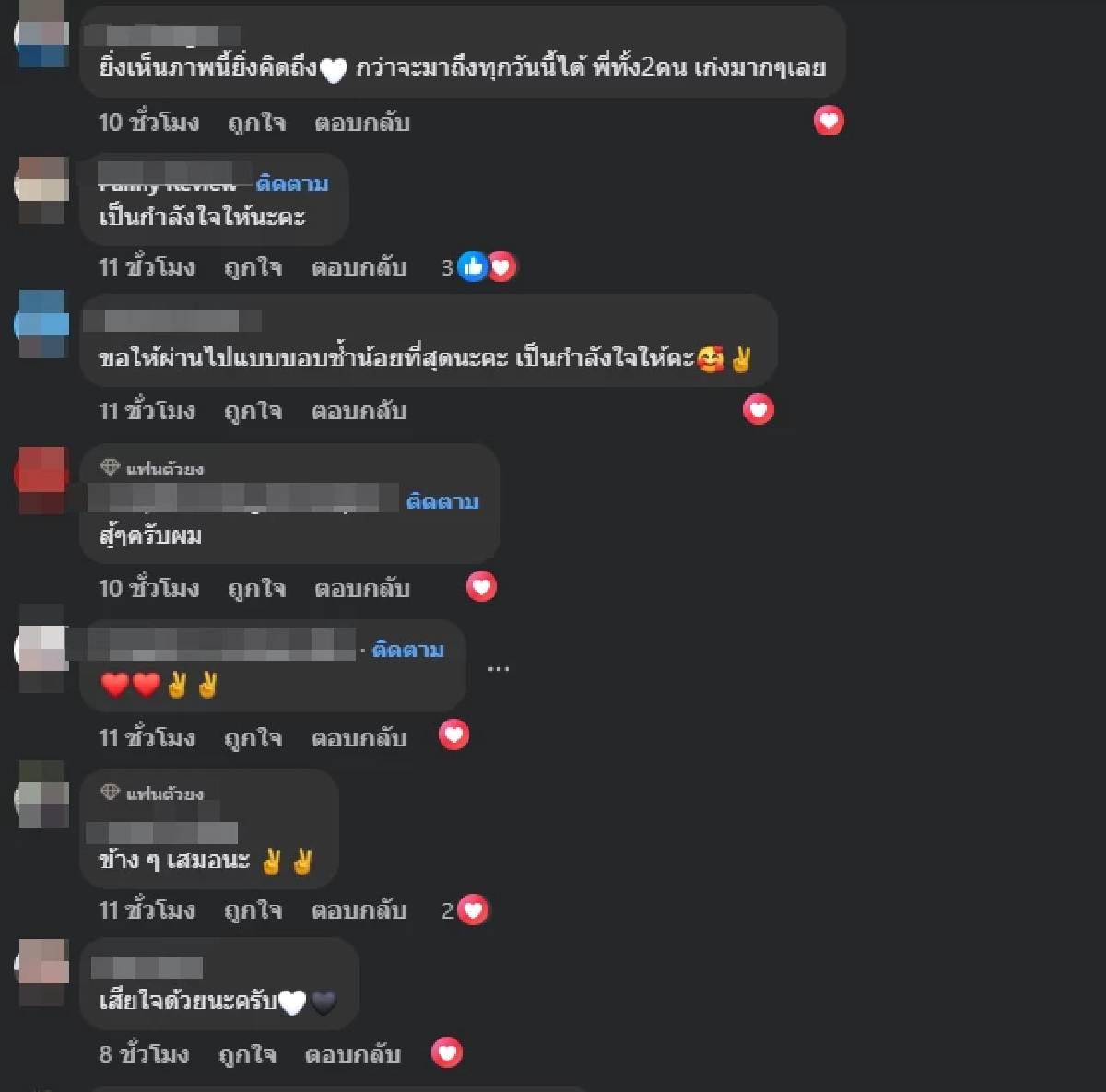
Task: Follow the hearts emoji commenter via ติดตาม
Action: pyautogui.click(x=408, y=650)
